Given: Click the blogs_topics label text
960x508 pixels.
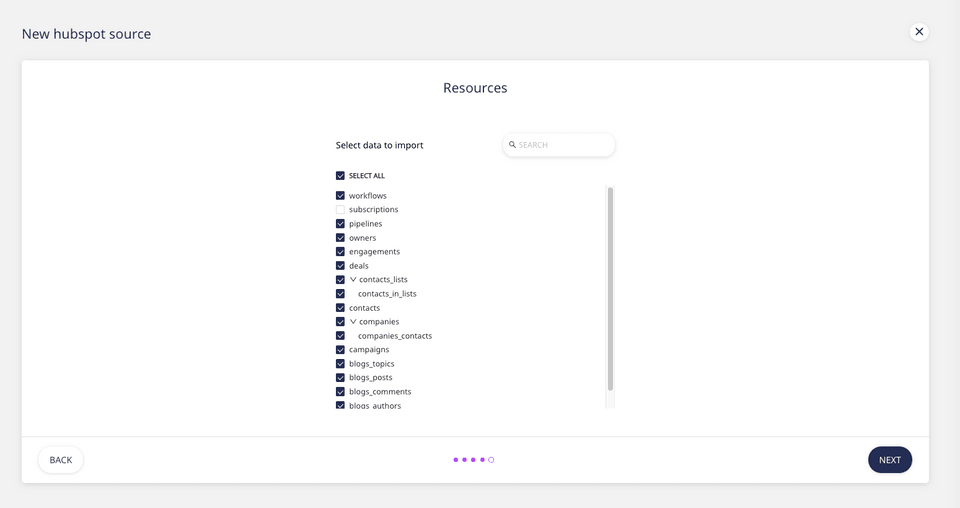Looking at the screenshot, I should coord(372,364).
